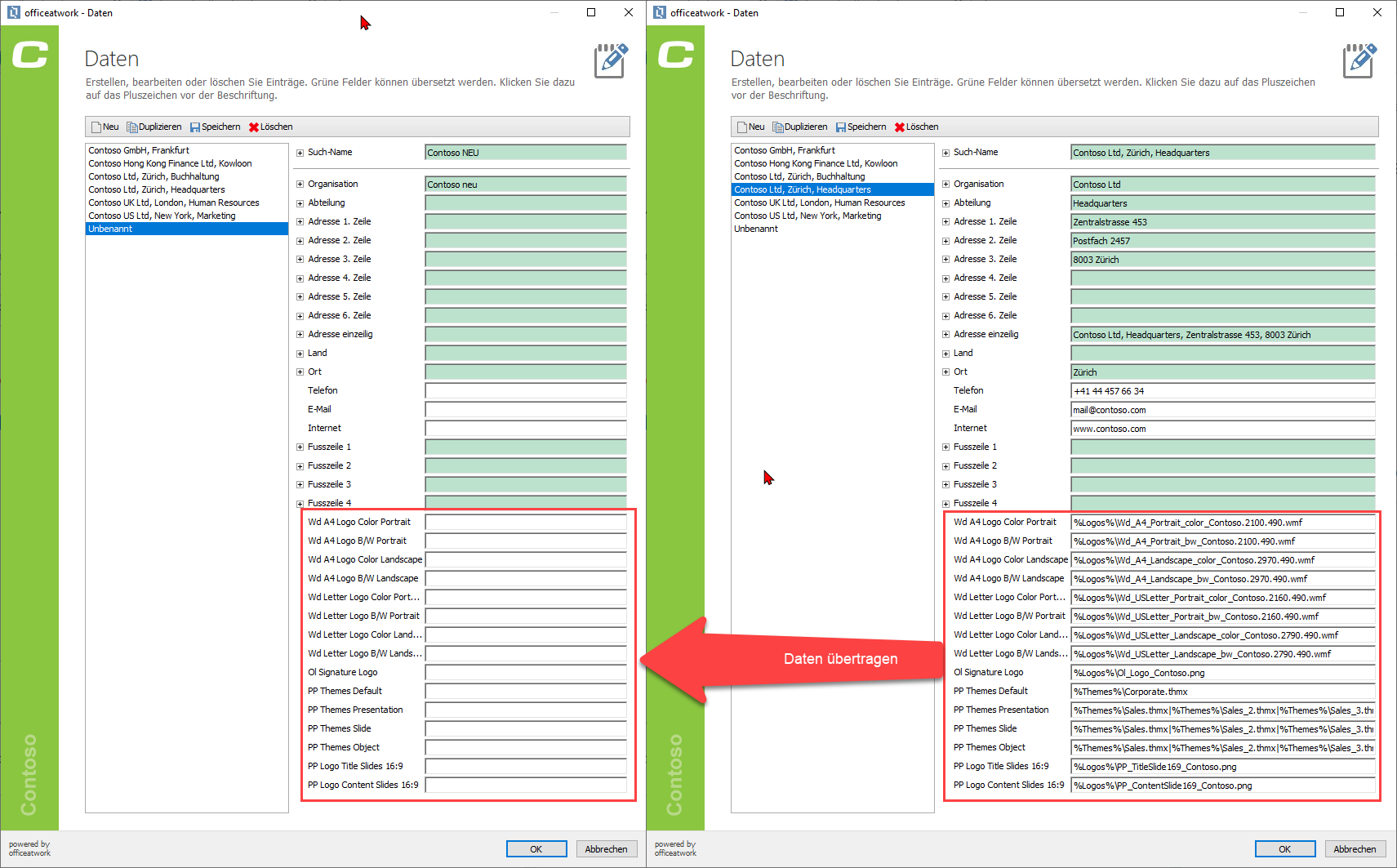
Task: Click Abbrechen button in right window
Action: pos(1355,849)
